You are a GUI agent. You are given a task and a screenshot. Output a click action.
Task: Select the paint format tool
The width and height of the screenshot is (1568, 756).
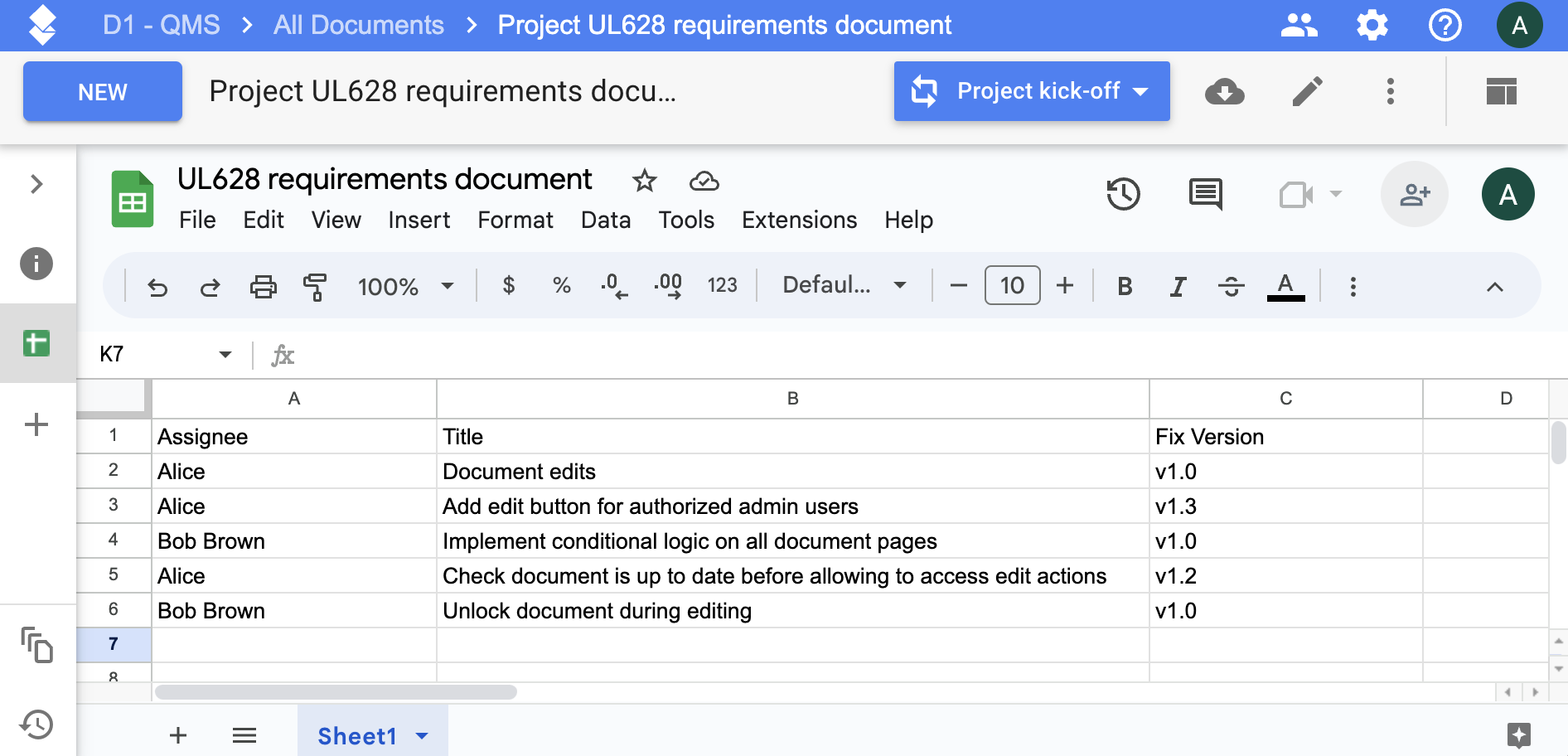(x=315, y=287)
